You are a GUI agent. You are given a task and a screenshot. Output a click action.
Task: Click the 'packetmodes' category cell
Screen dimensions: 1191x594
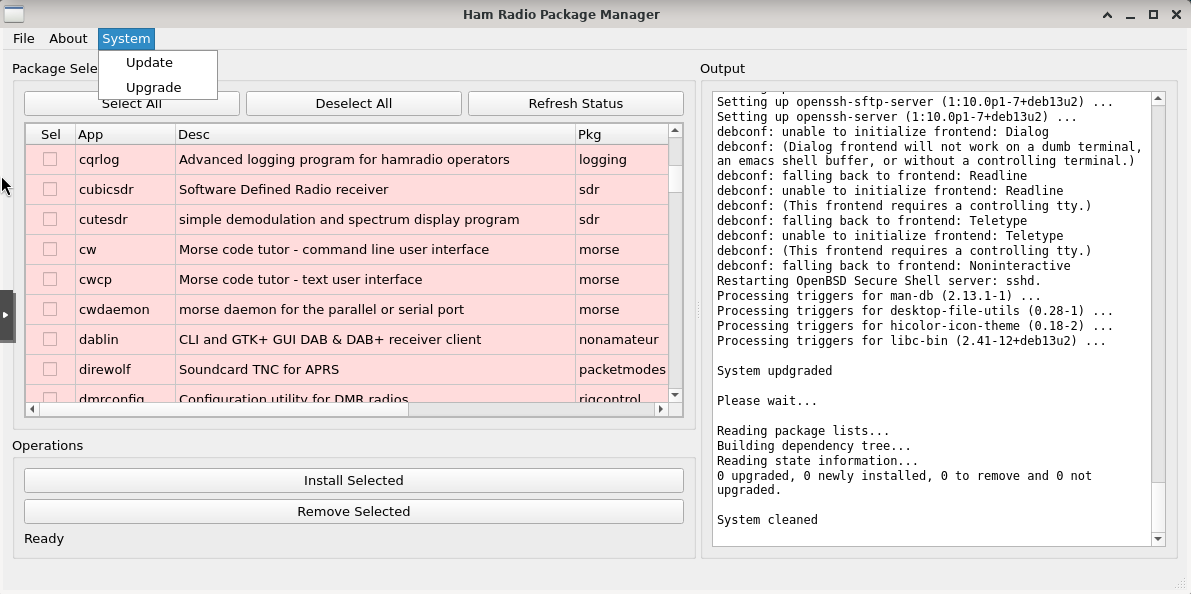[621, 369]
